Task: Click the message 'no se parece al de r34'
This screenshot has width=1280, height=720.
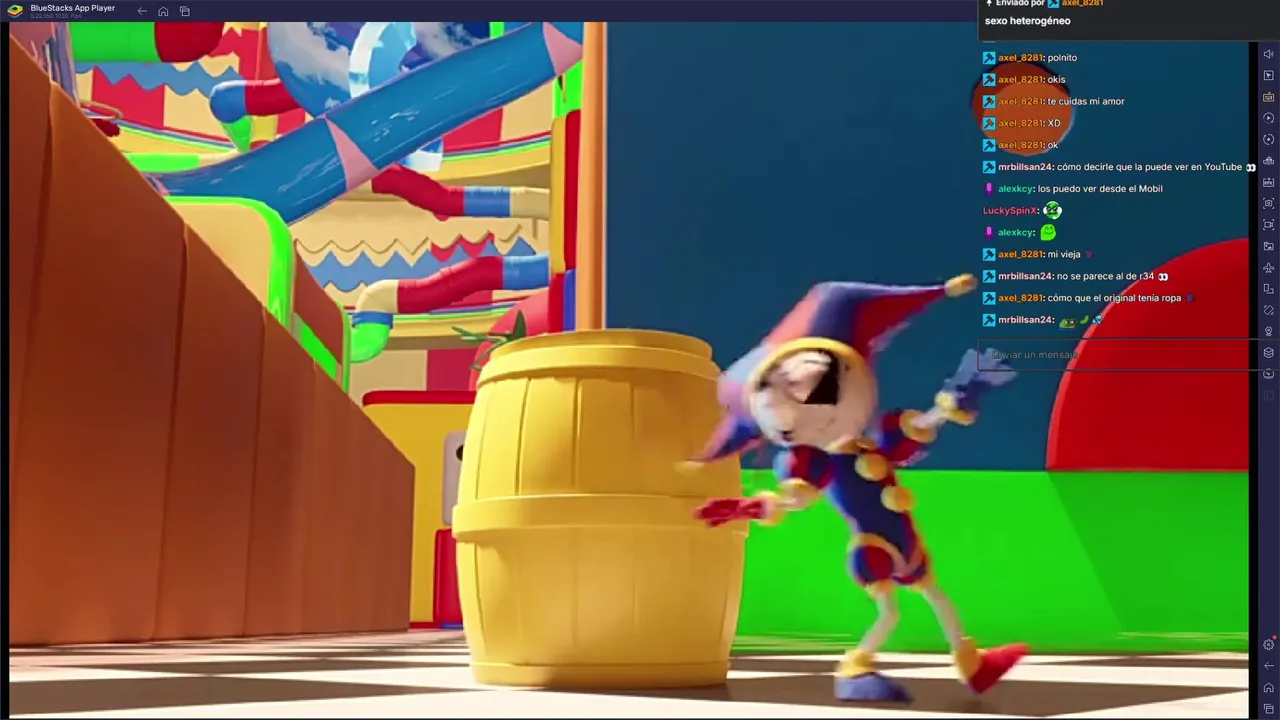Action: [x=1105, y=277]
